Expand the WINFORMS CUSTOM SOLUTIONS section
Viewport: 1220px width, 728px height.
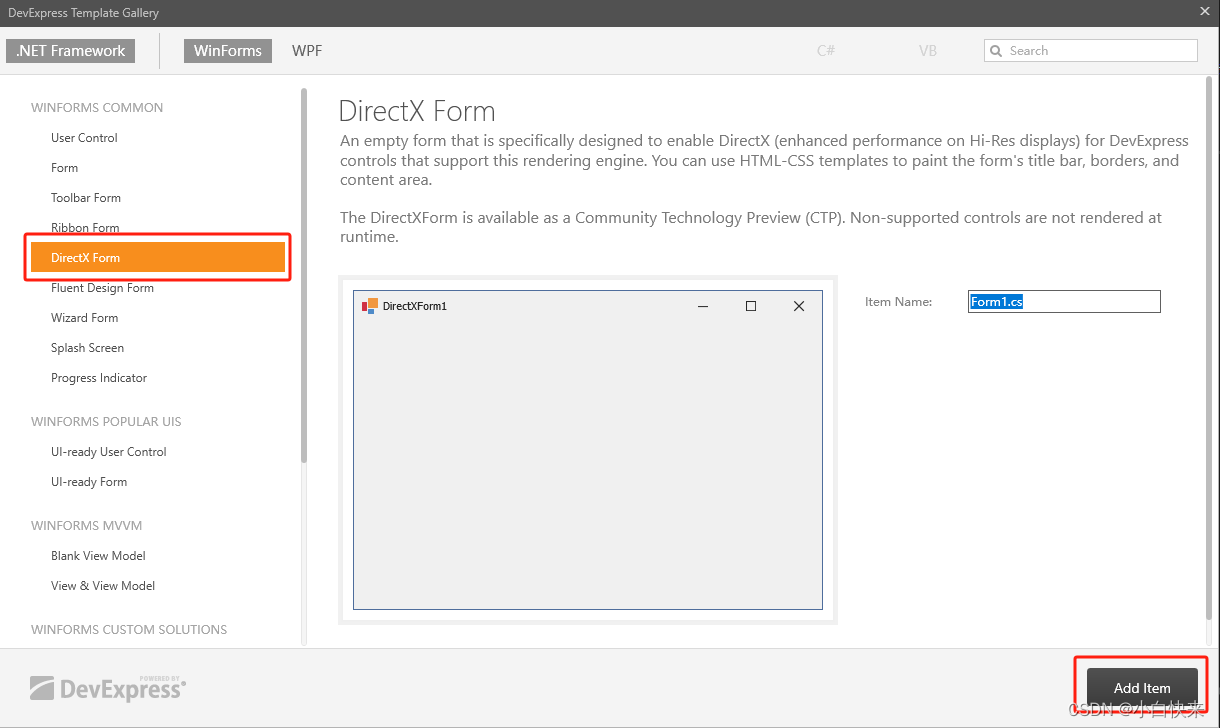tap(129, 629)
